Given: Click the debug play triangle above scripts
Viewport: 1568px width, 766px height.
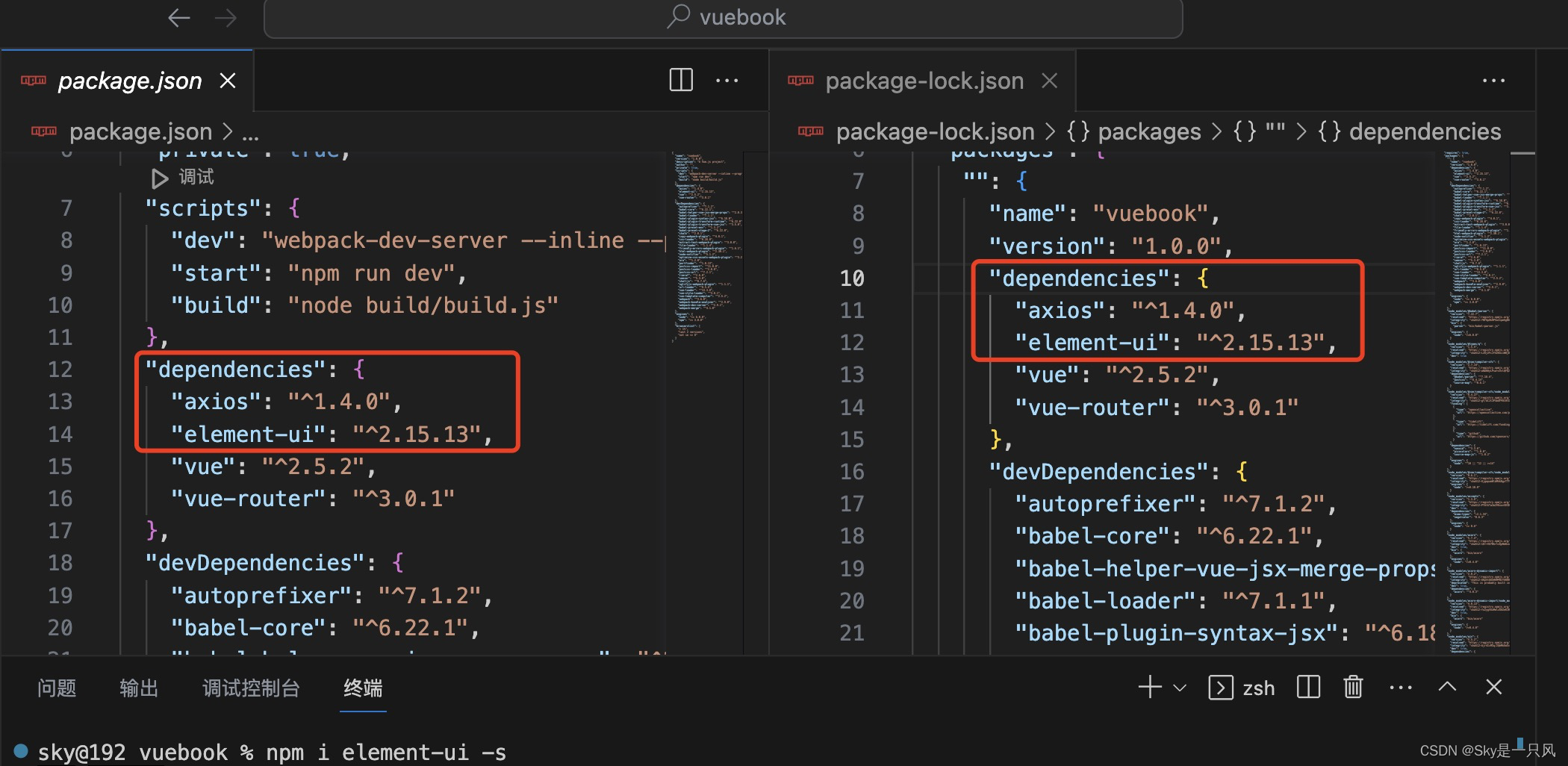Looking at the screenshot, I should click(x=159, y=178).
